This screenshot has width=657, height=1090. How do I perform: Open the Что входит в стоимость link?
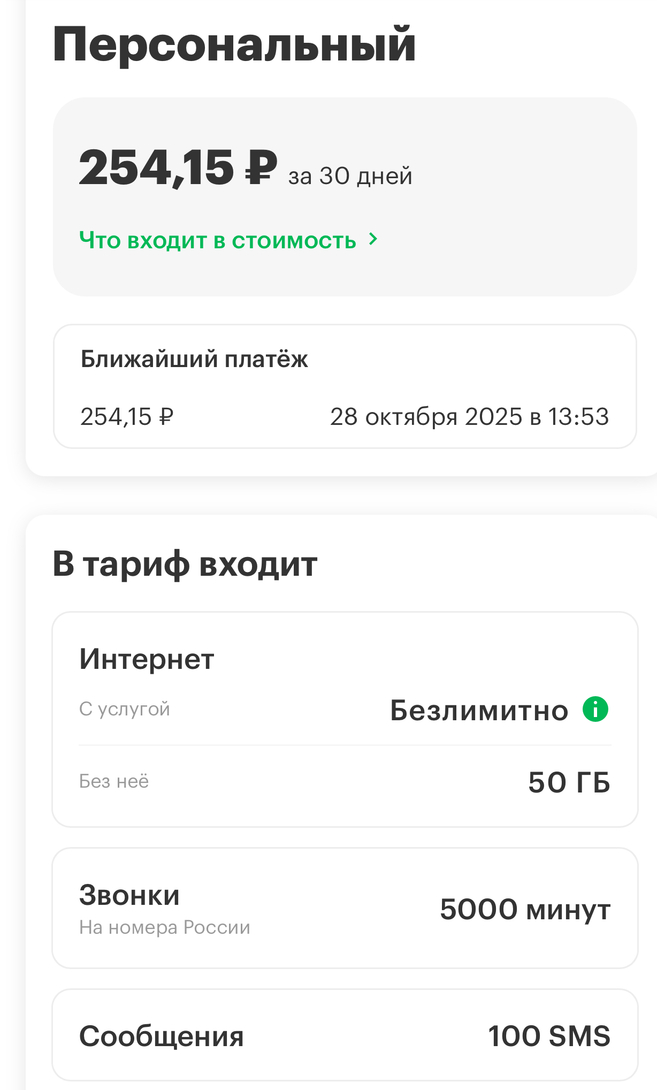coord(218,240)
